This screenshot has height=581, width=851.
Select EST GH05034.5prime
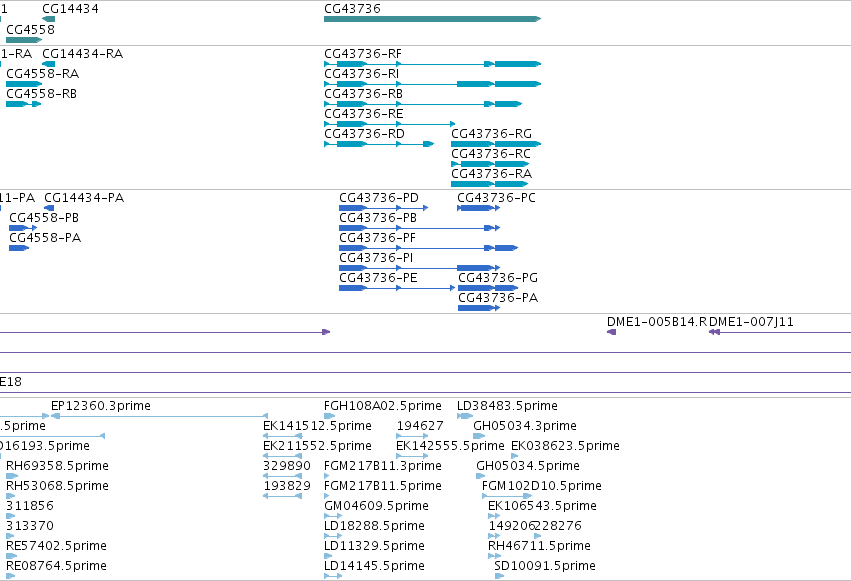pos(481,476)
